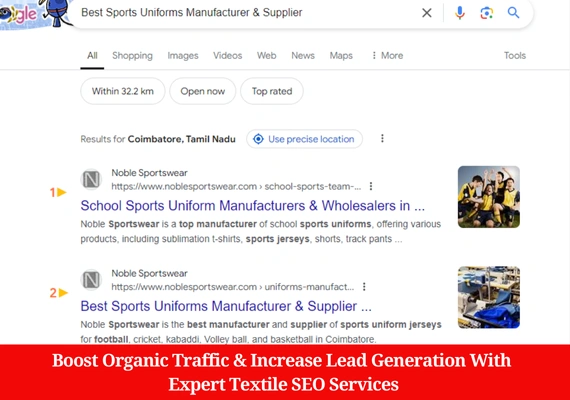Viewport: 570px width, 400px height.
Task: Click Use precise location button
Action: (304, 139)
